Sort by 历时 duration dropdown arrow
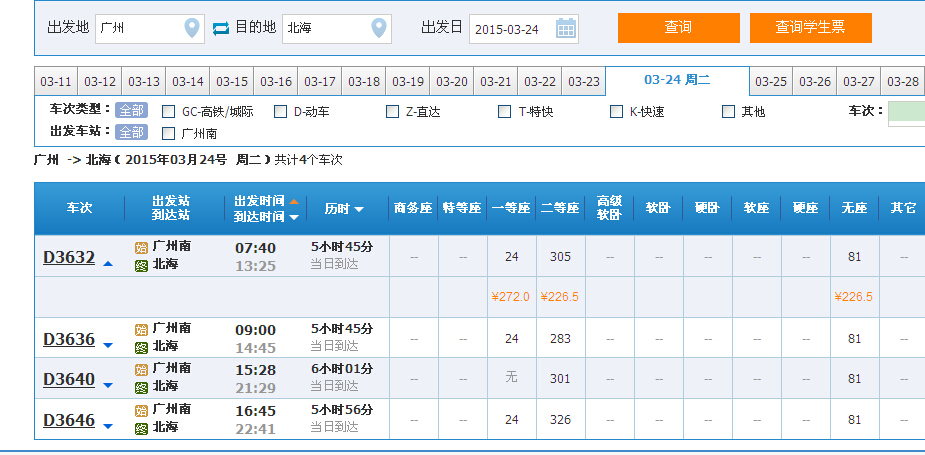This screenshot has width=925, height=455. (358, 210)
